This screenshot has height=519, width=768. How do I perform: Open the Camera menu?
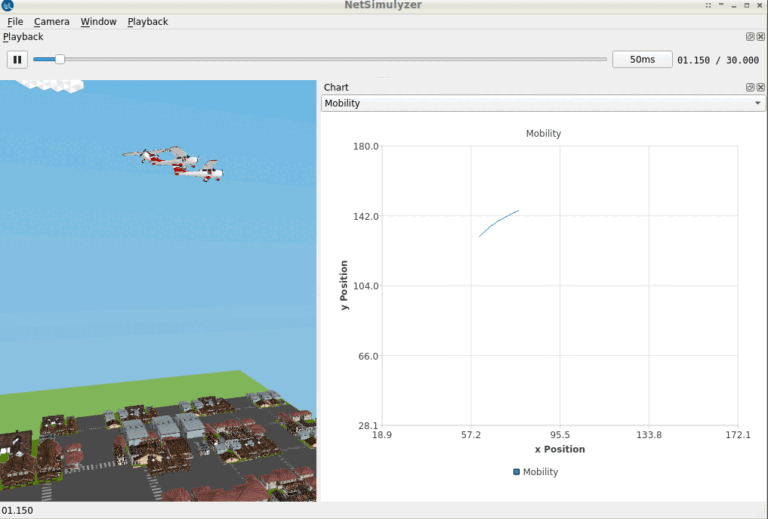pyautogui.click(x=52, y=21)
